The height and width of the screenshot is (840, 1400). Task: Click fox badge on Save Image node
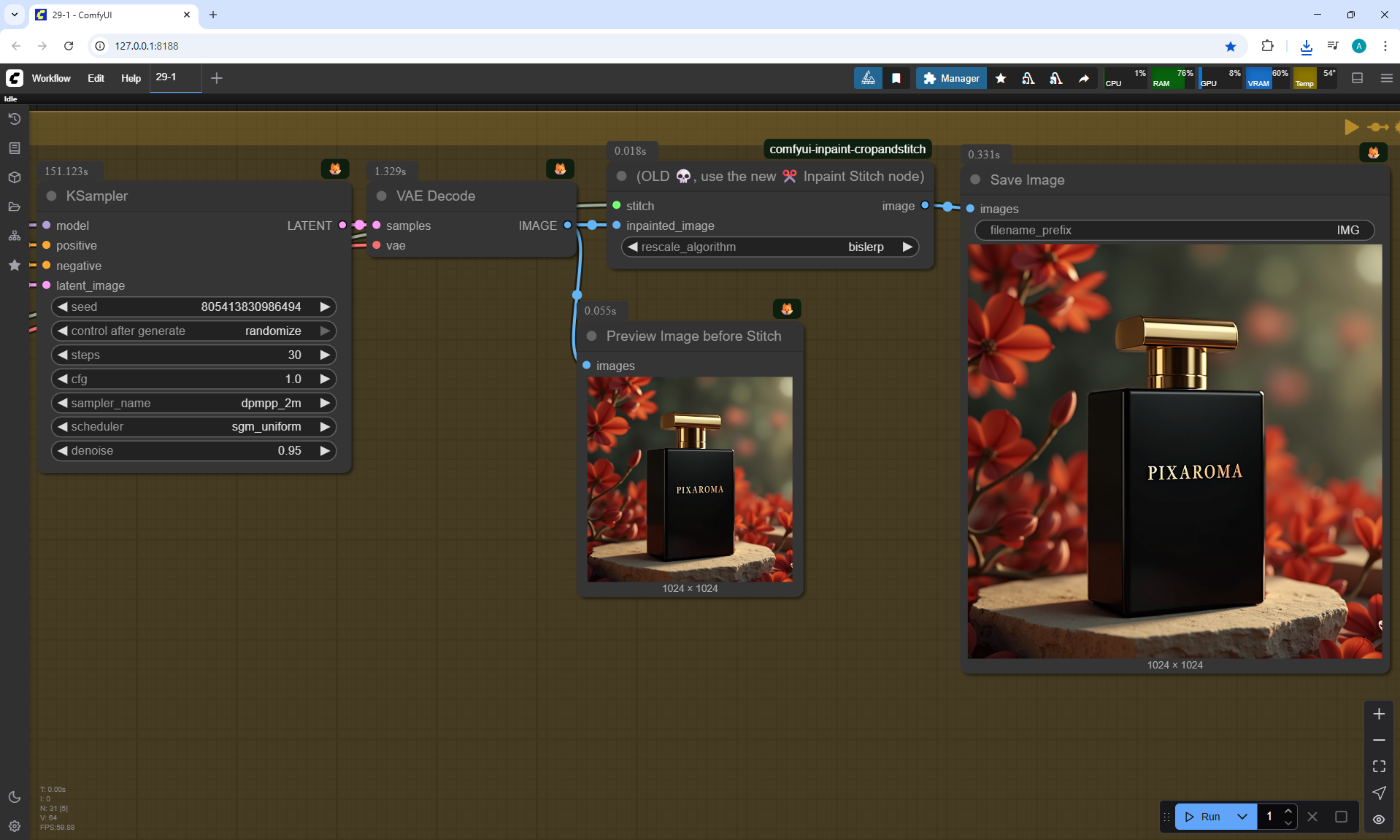(x=1373, y=153)
